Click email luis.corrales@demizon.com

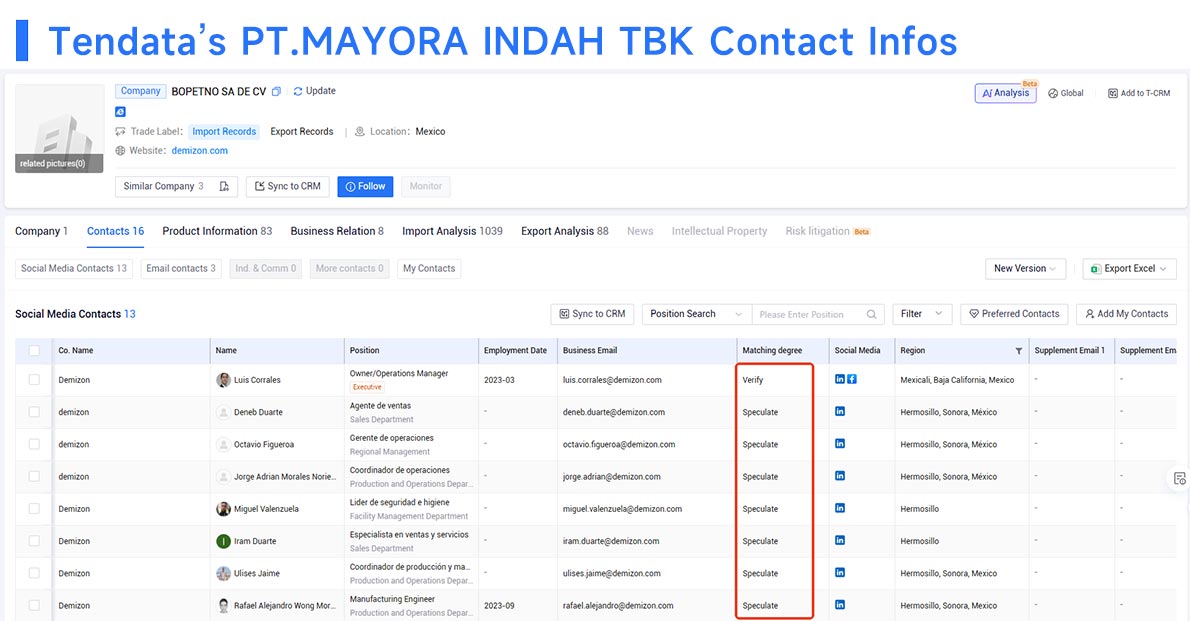coord(612,380)
